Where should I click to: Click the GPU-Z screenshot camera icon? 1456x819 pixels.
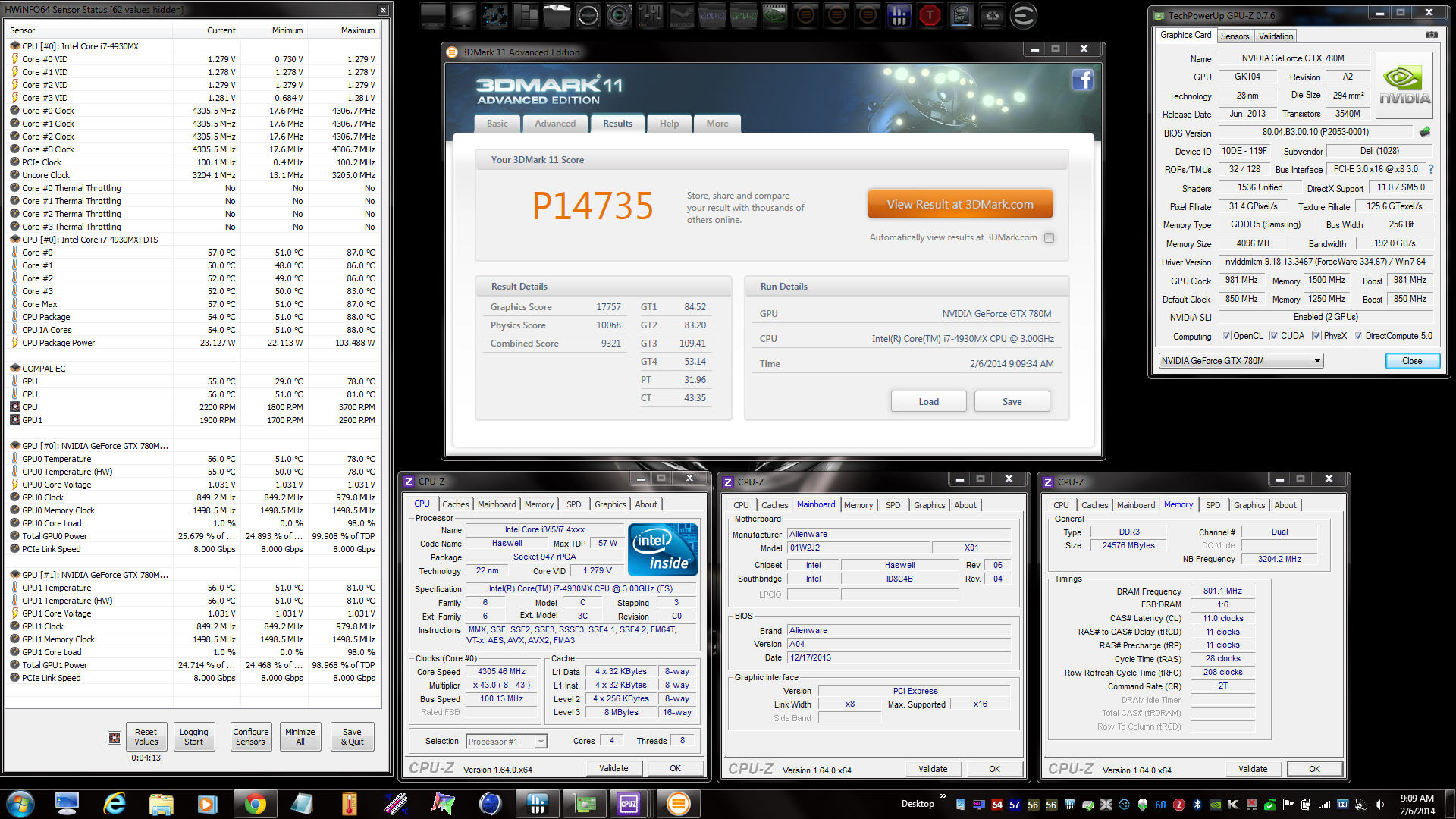click(1431, 35)
